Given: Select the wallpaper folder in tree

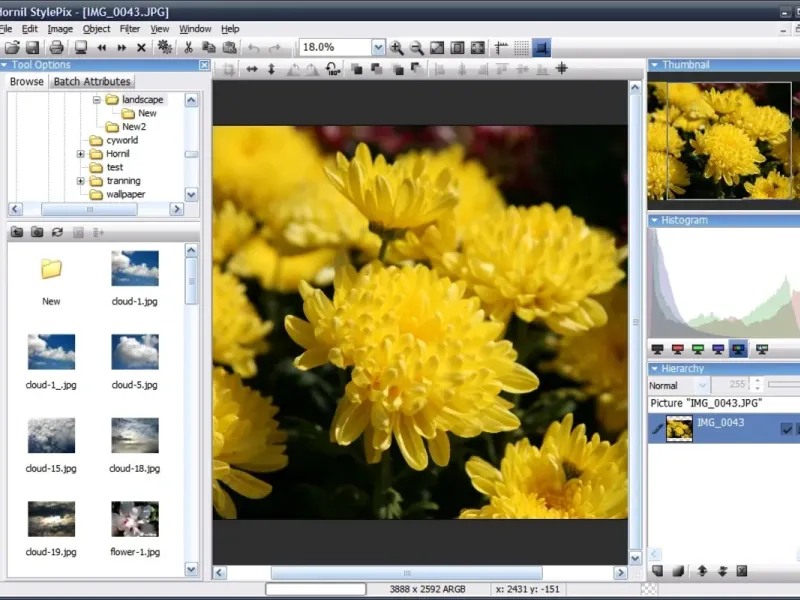Looking at the screenshot, I should click(x=126, y=194).
